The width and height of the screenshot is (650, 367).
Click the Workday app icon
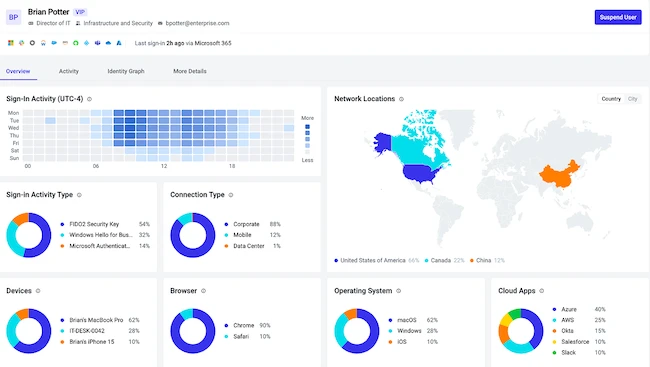coord(43,43)
